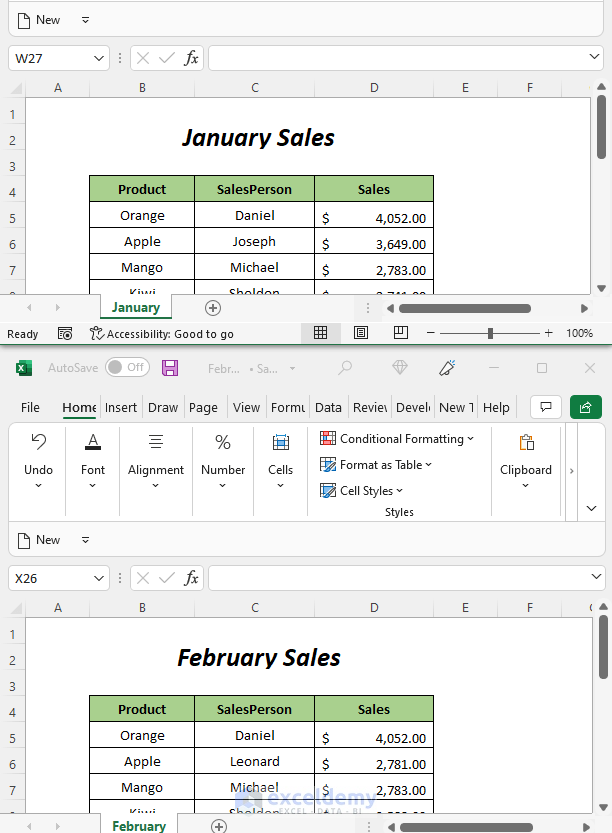Open the Format as Table dropdown
Viewport: 612px width, 833px height.
376,465
